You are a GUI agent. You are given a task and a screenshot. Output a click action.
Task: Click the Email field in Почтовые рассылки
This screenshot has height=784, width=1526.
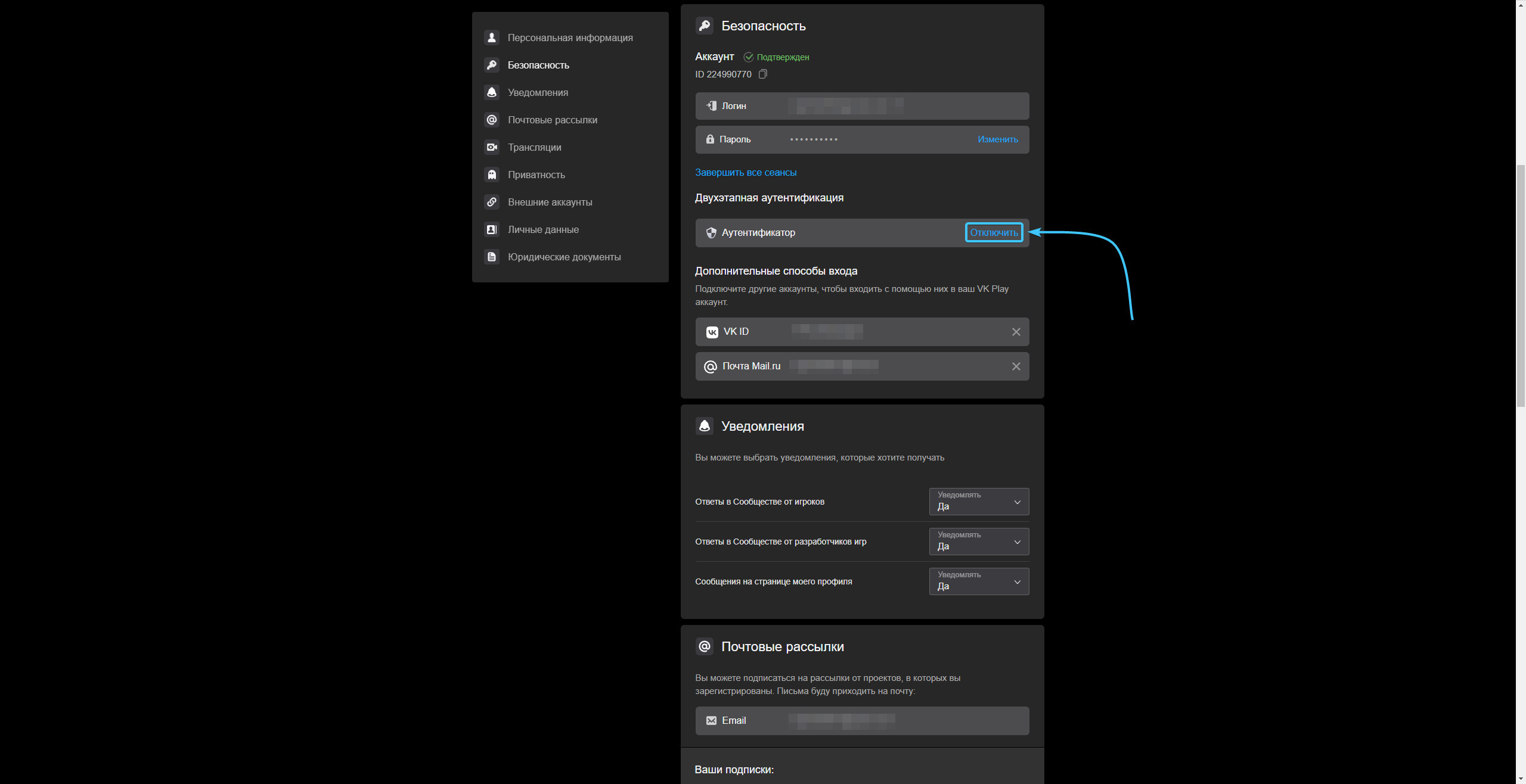tap(861, 721)
